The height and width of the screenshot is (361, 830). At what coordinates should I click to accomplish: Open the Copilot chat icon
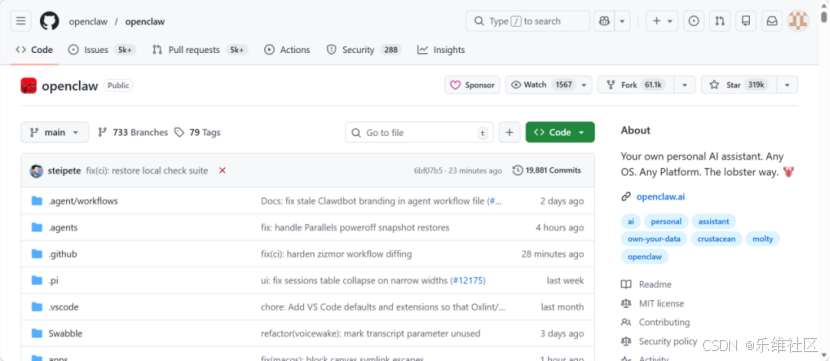[x=605, y=21]
